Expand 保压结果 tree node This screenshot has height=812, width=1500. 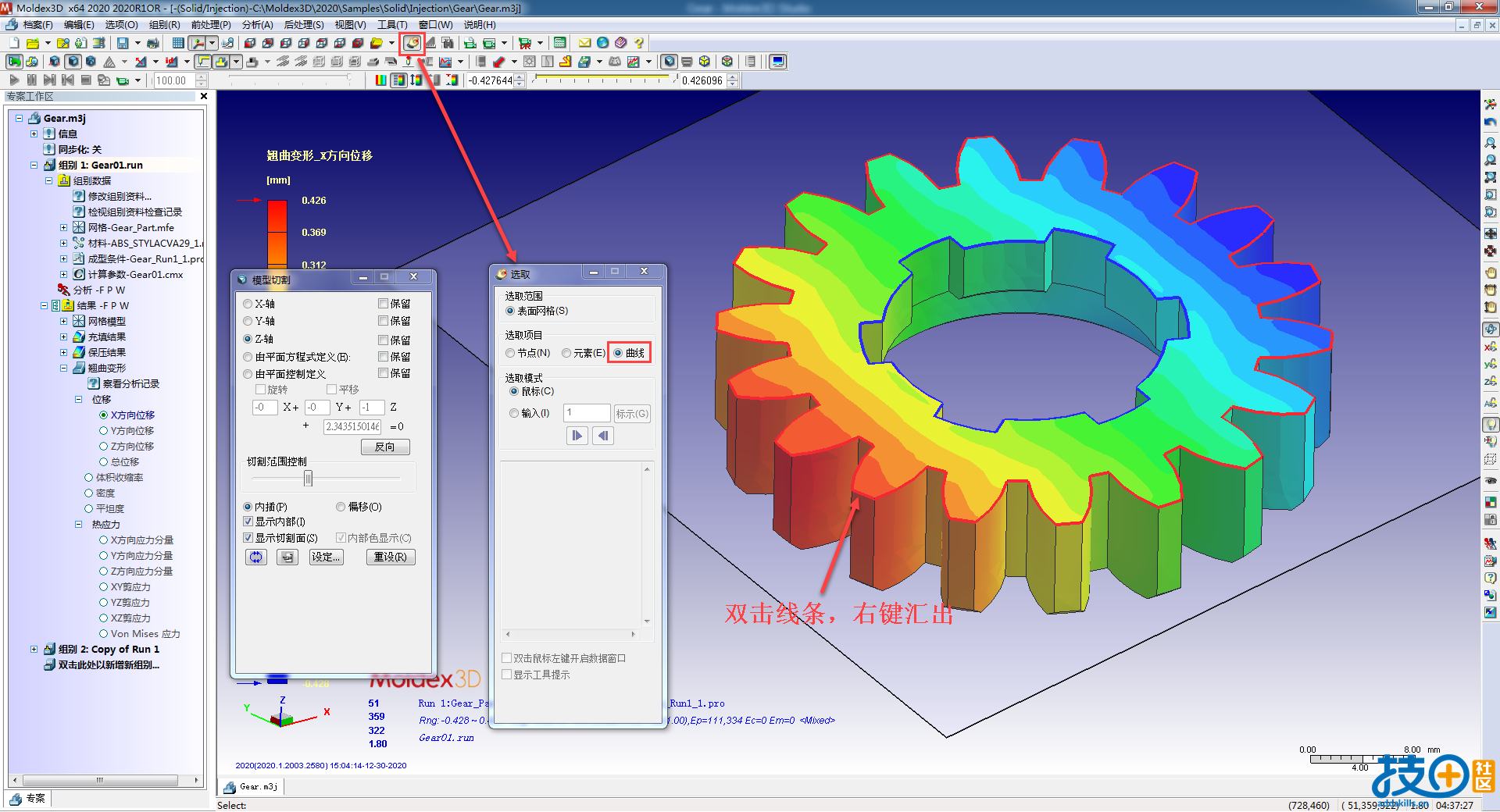[64, 352]
